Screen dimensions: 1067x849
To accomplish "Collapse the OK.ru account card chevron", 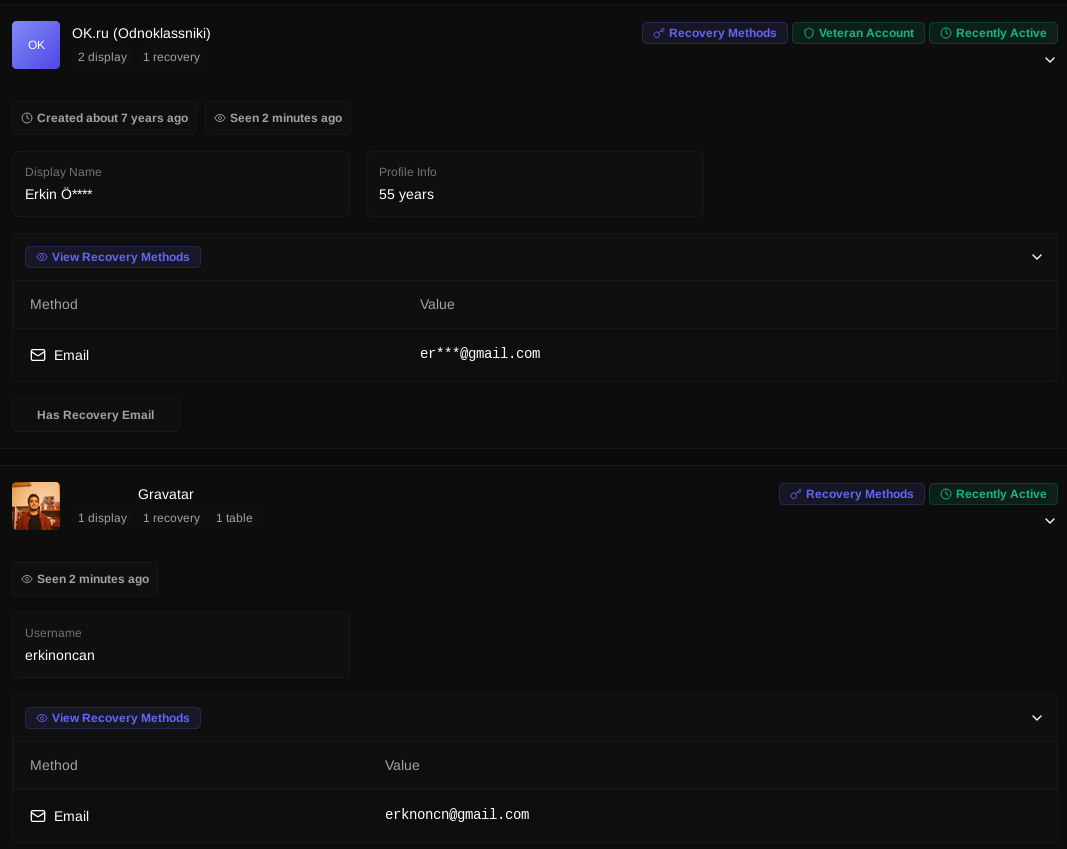I will (1049, 60).
